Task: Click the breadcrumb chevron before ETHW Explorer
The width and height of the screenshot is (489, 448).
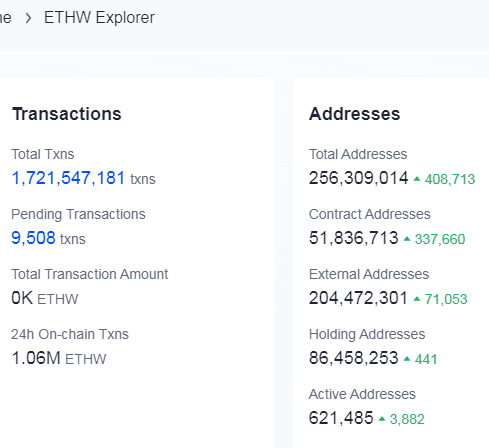Action: [28, 18]
